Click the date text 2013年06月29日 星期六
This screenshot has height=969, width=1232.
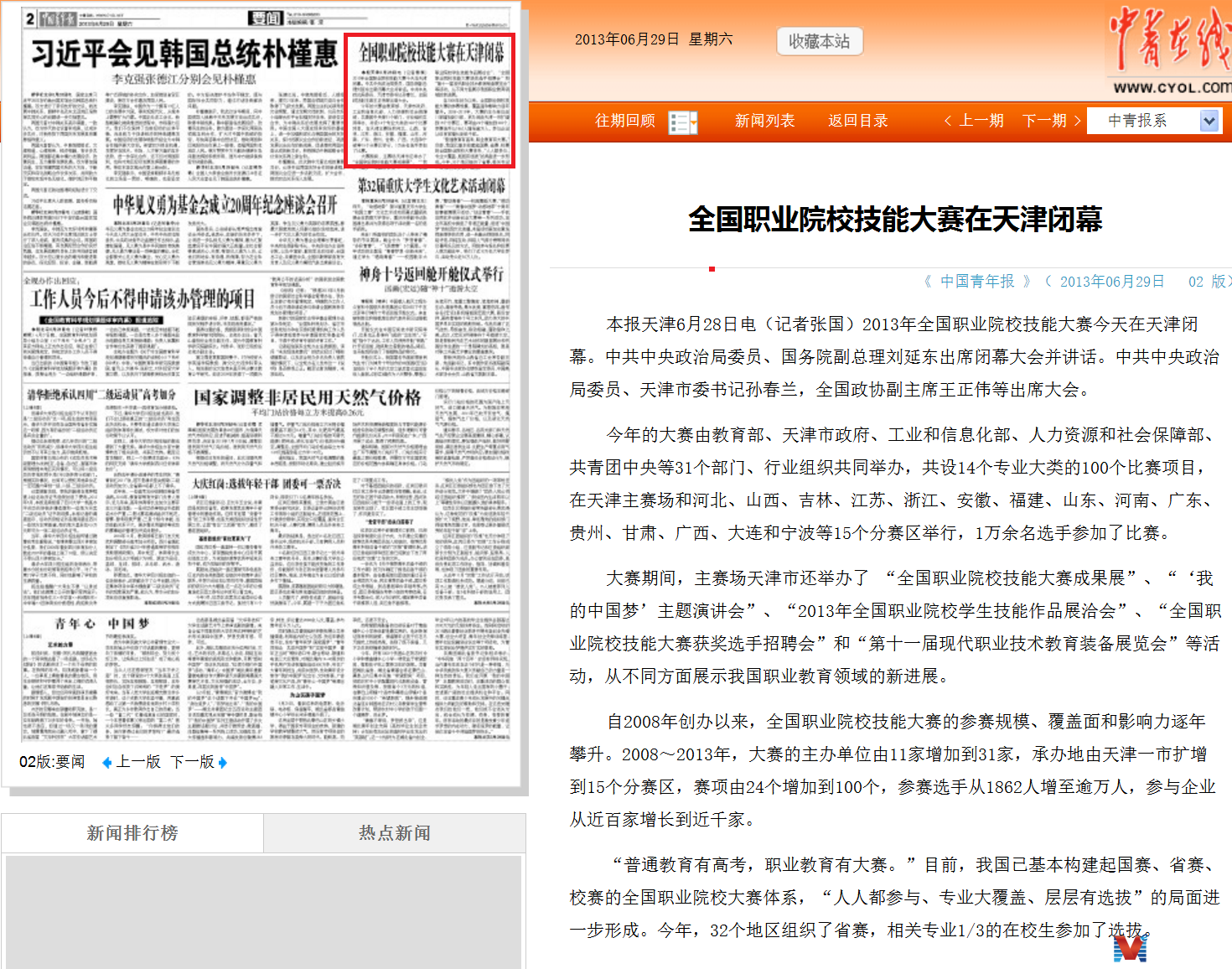click(654, 39)
